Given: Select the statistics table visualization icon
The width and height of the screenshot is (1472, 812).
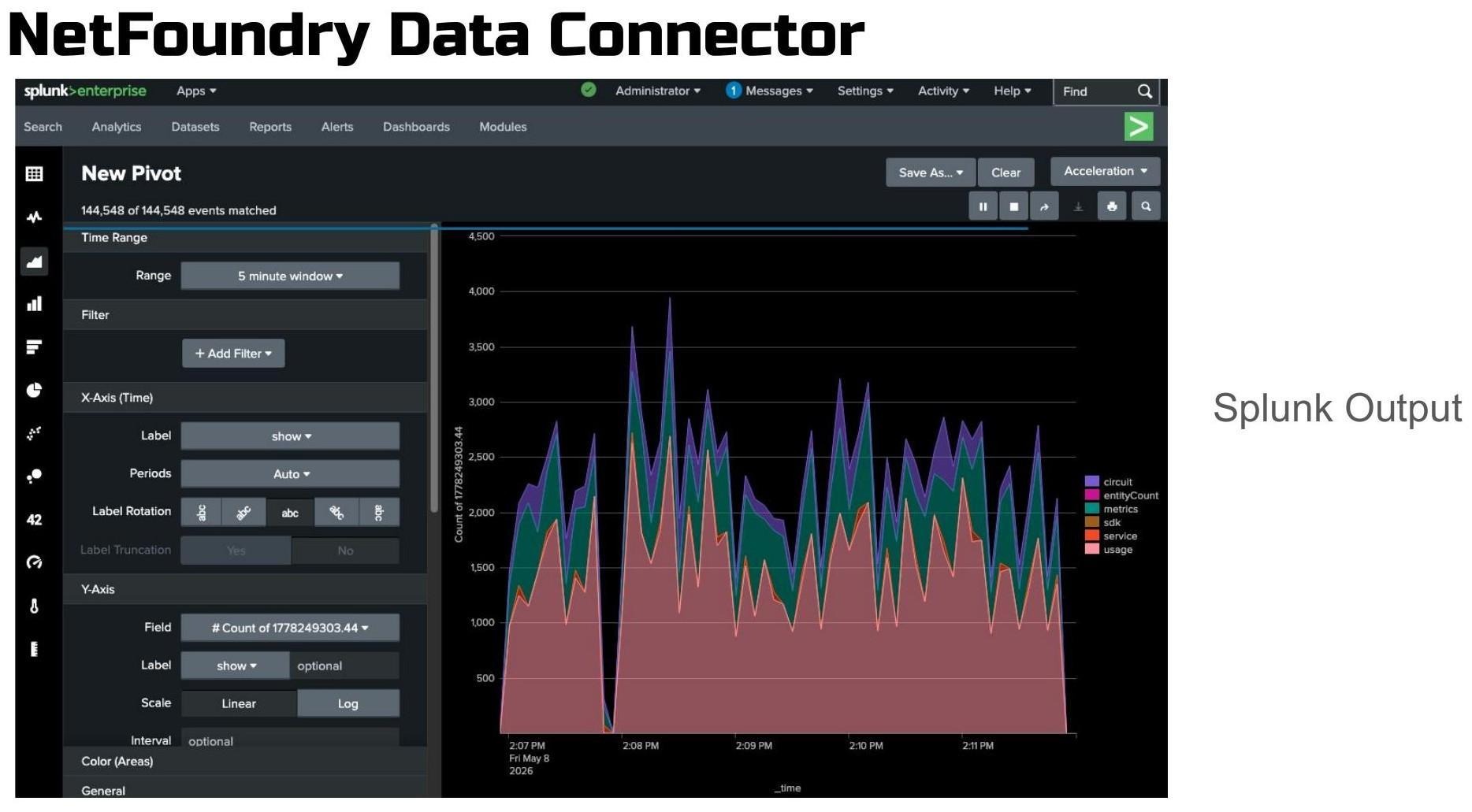Looking at the screenshot, I should pyautogui.click(x=34, y=174).
